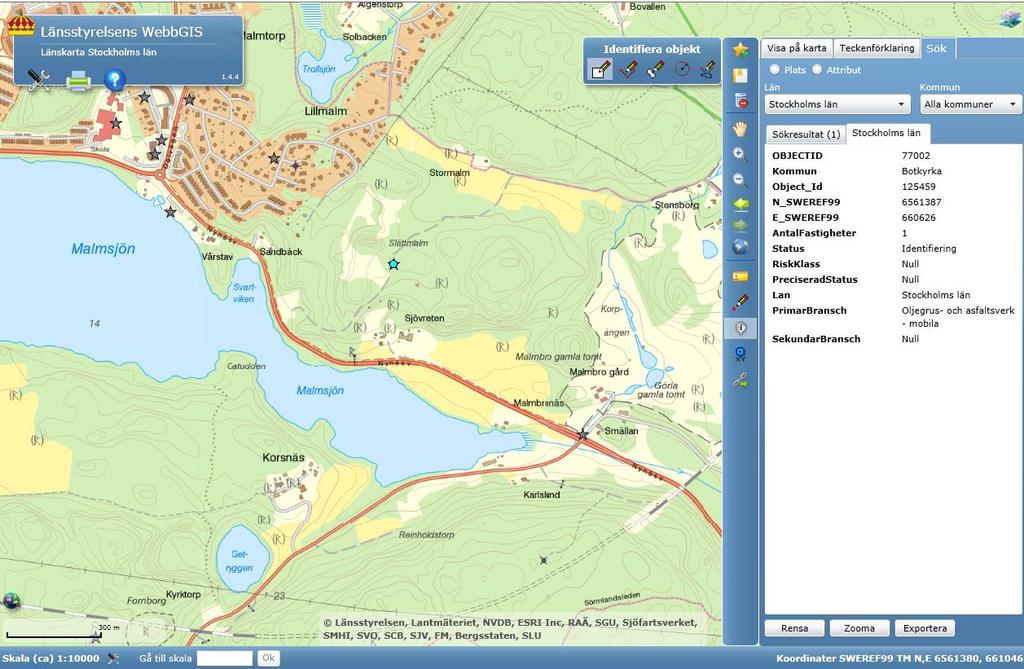This screenshot has height=669, width=1024.
Task: Switch to Visa på karta tab
Action: pyautogui.click(x=796, y=48)
